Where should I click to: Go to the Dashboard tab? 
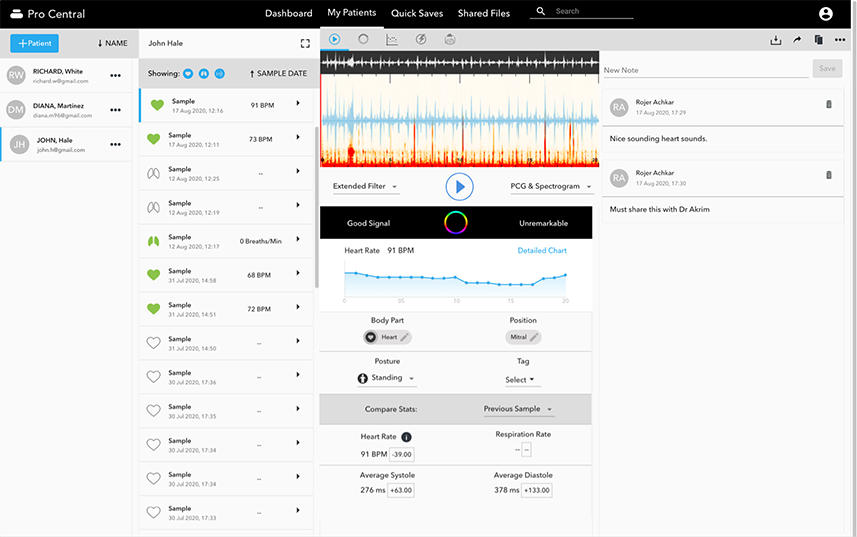click(288, 13)
